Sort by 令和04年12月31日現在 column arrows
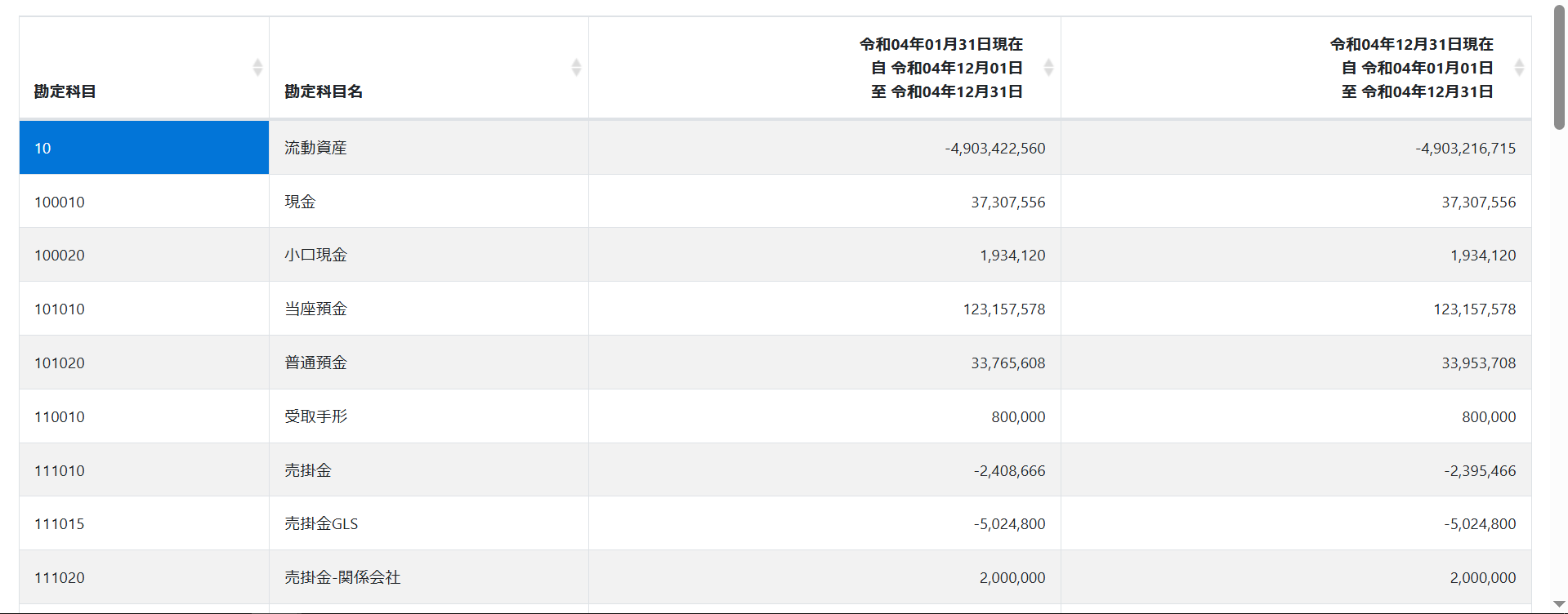This screenshot has height=614, width=1568. pyautogui.click(x=1519, y=68)
